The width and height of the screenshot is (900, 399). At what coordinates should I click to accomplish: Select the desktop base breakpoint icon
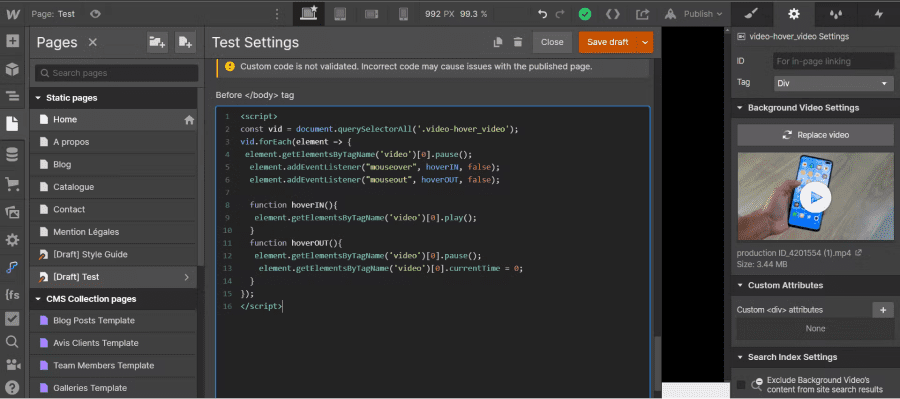308,14
